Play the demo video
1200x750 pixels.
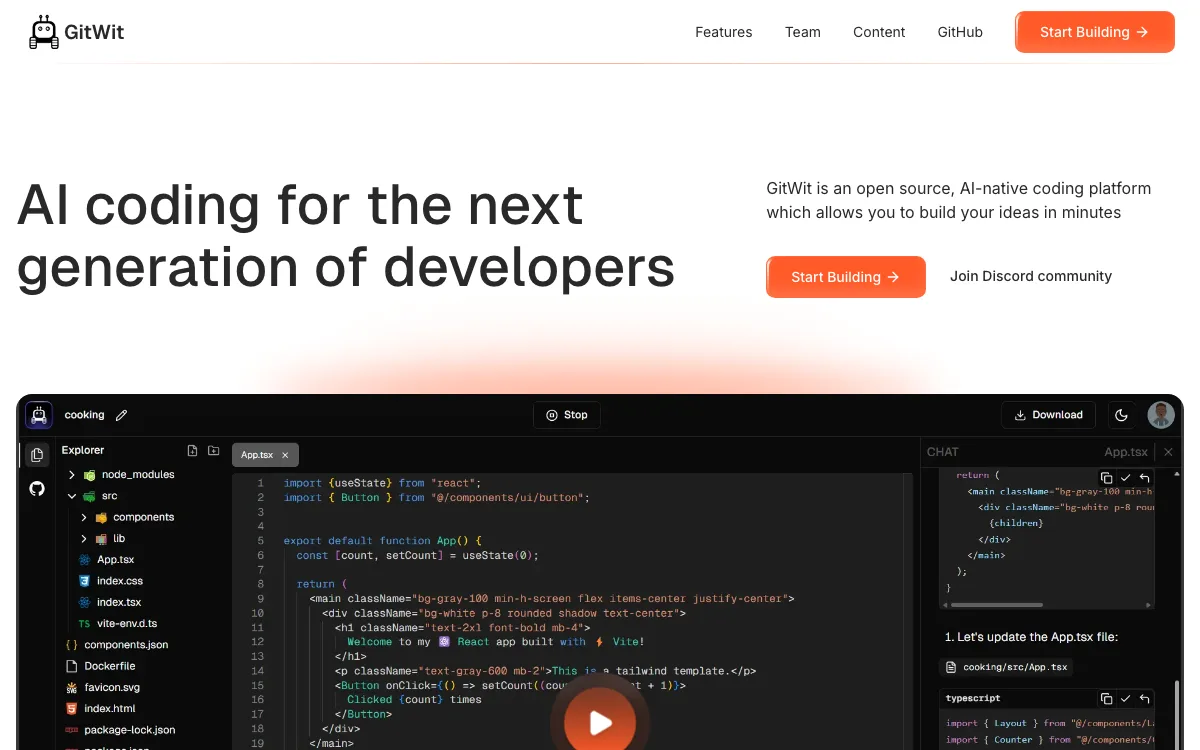(x=600, y=722)
